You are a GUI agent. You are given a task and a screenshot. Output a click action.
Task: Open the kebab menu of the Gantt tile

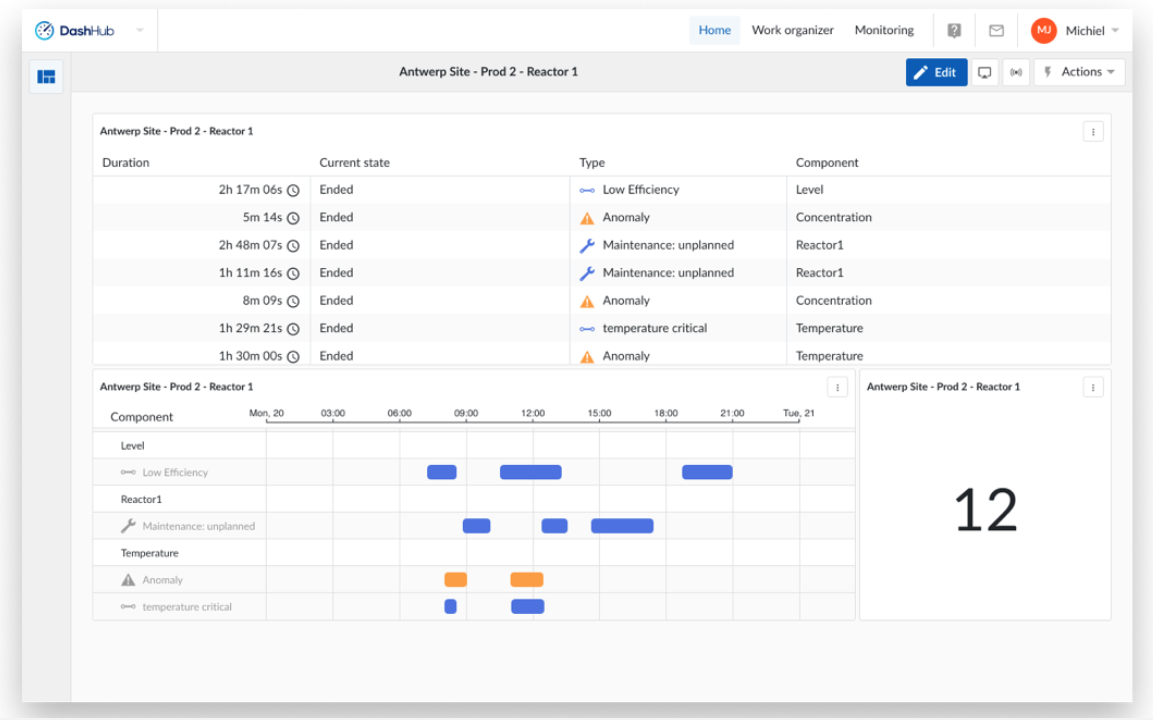click(x=837, y=387)
